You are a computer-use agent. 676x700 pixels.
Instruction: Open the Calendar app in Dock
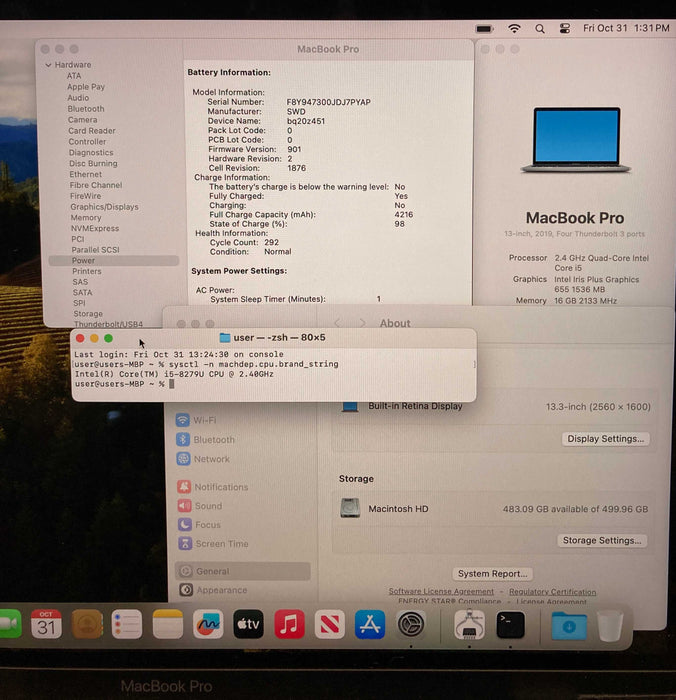46,624
